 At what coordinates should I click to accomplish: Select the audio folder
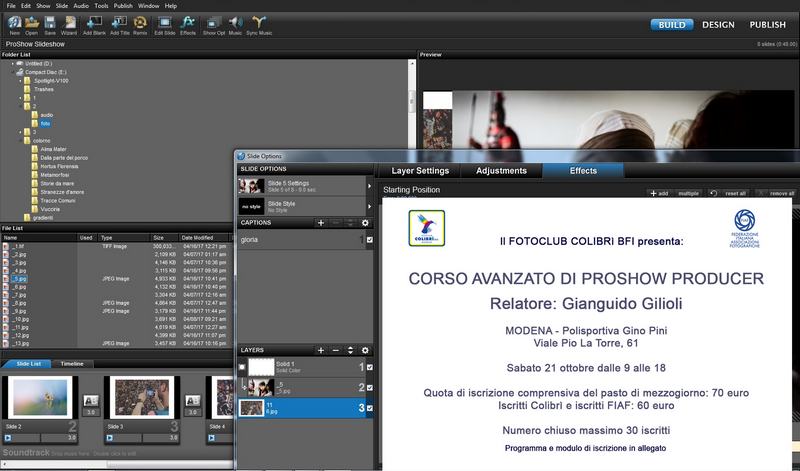point(46,115)
